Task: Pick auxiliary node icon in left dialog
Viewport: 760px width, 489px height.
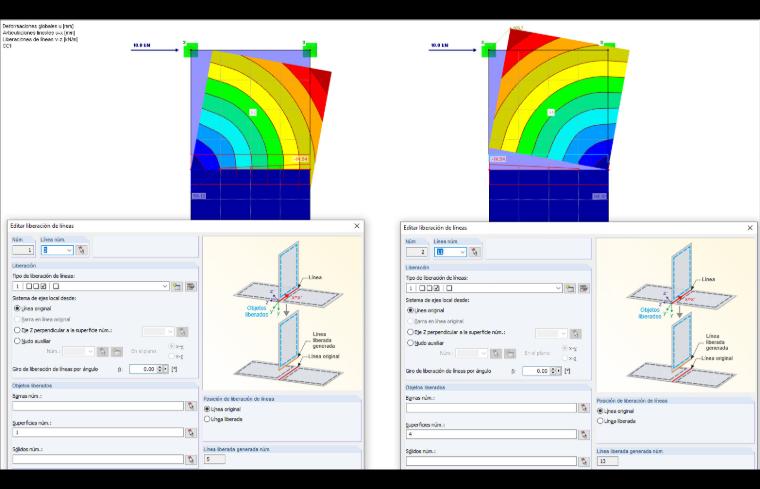Action: point(103,351)
